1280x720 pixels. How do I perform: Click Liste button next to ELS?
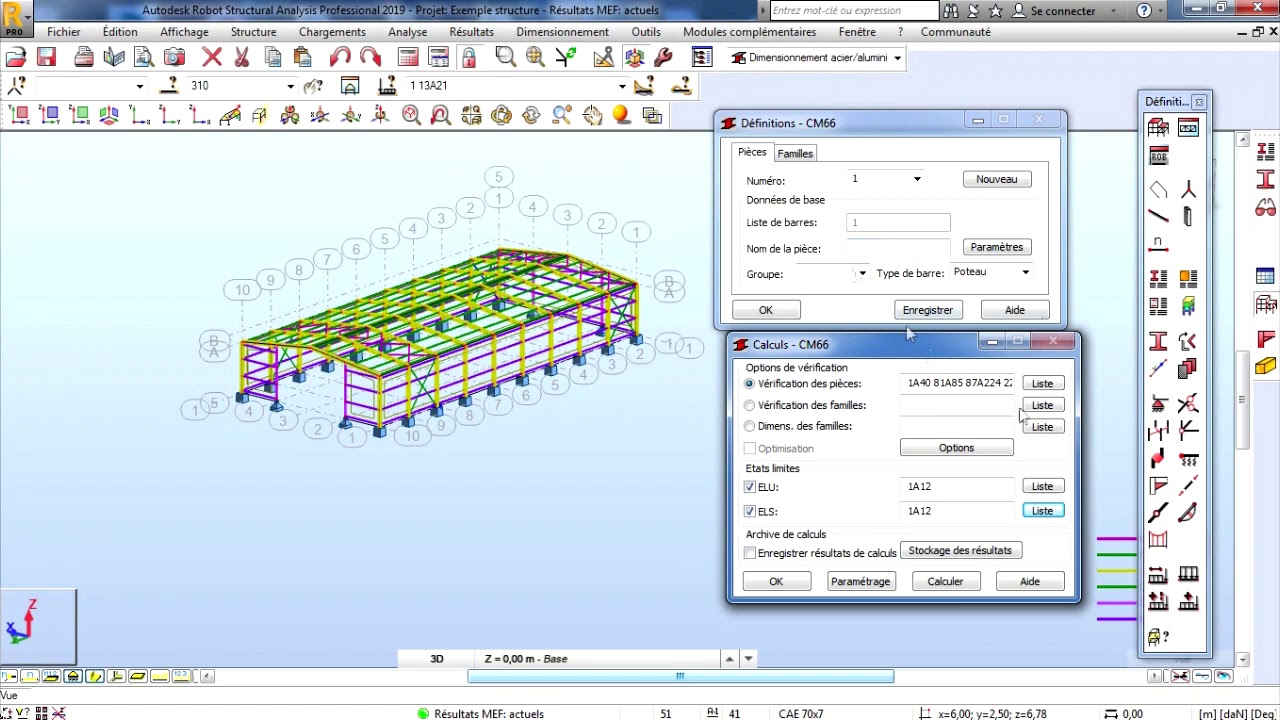pyautogui.click(x=1042, y=511)
